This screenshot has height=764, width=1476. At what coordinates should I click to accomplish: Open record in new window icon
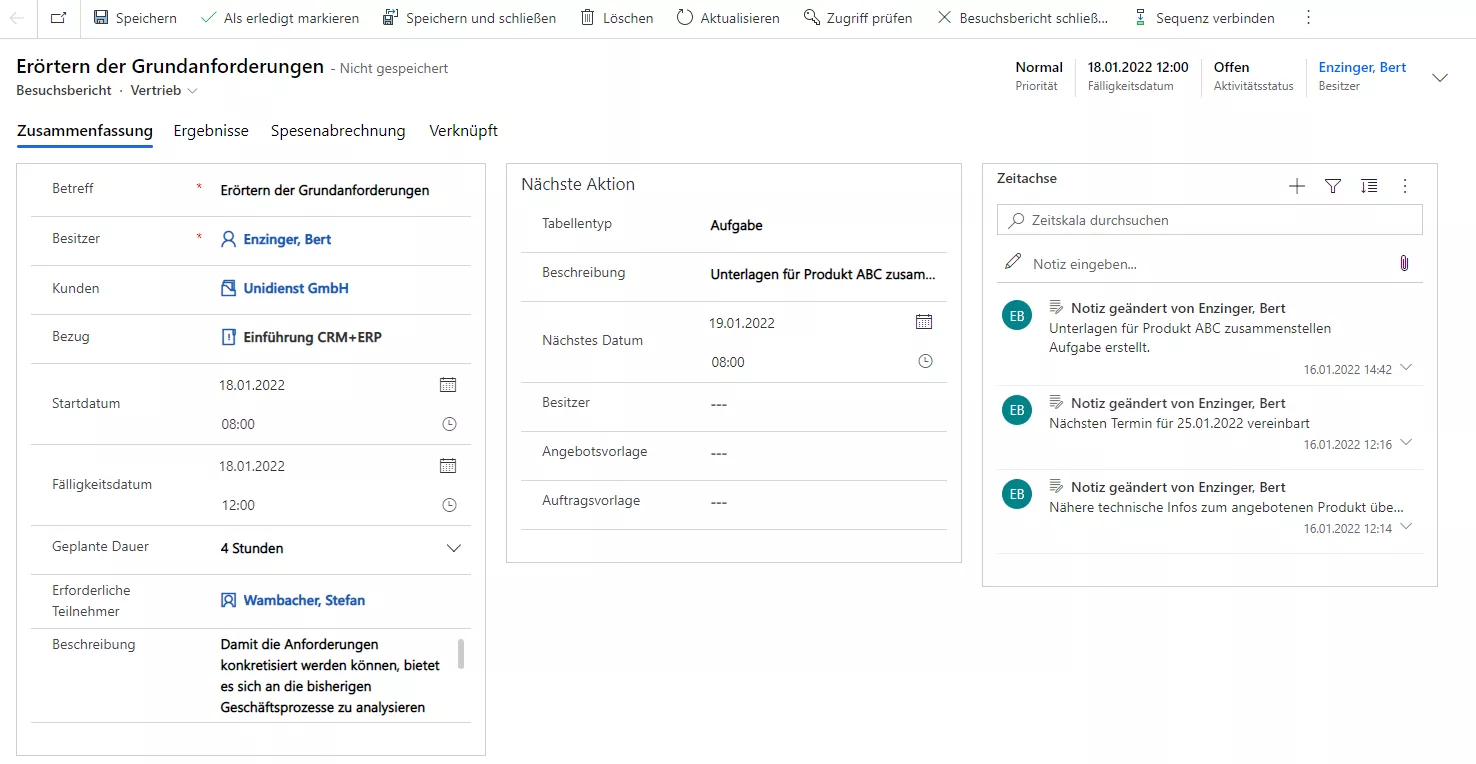(58, 18)
